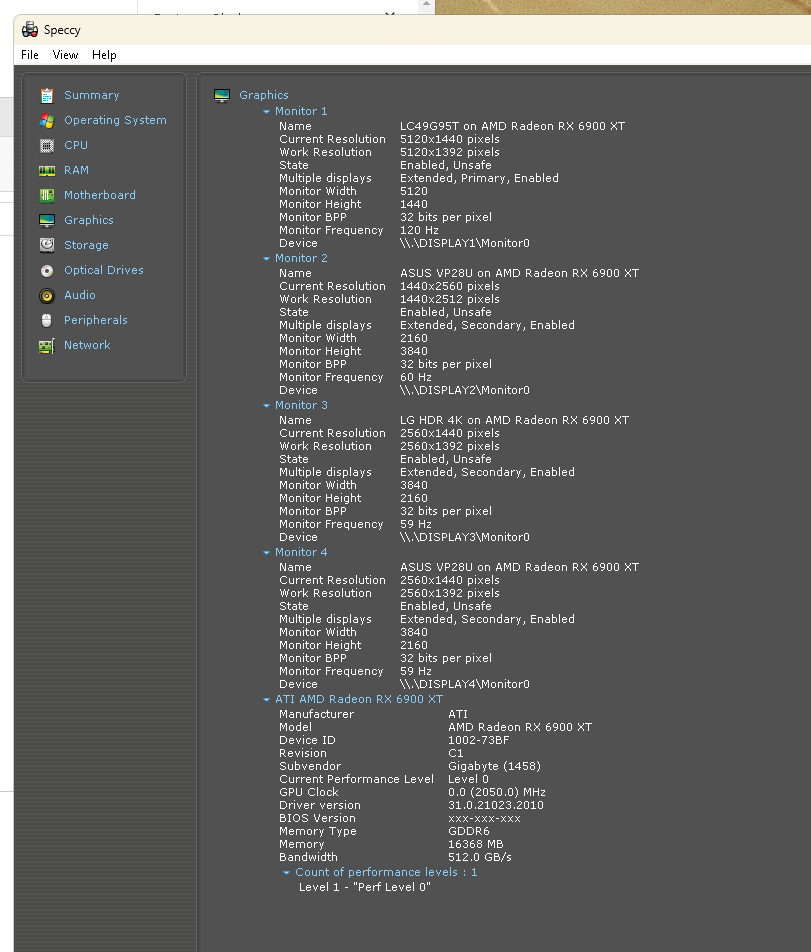Viewport: 811px width, 952px height.
Task: Click the Motherboard icon in sidebar
Action: point(47,196)
